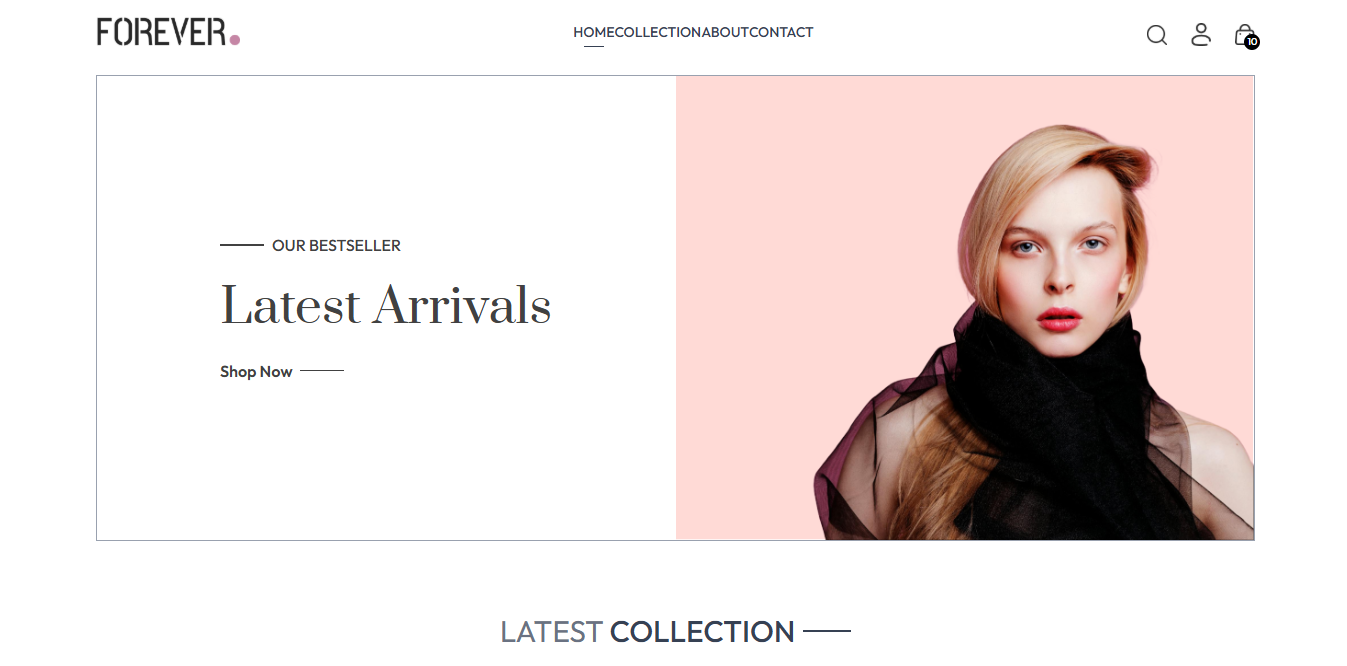This screenshot has height=666, width=1347.
Task: Open the shopping bag cart icon
Action: click(x=1244, y=34)
